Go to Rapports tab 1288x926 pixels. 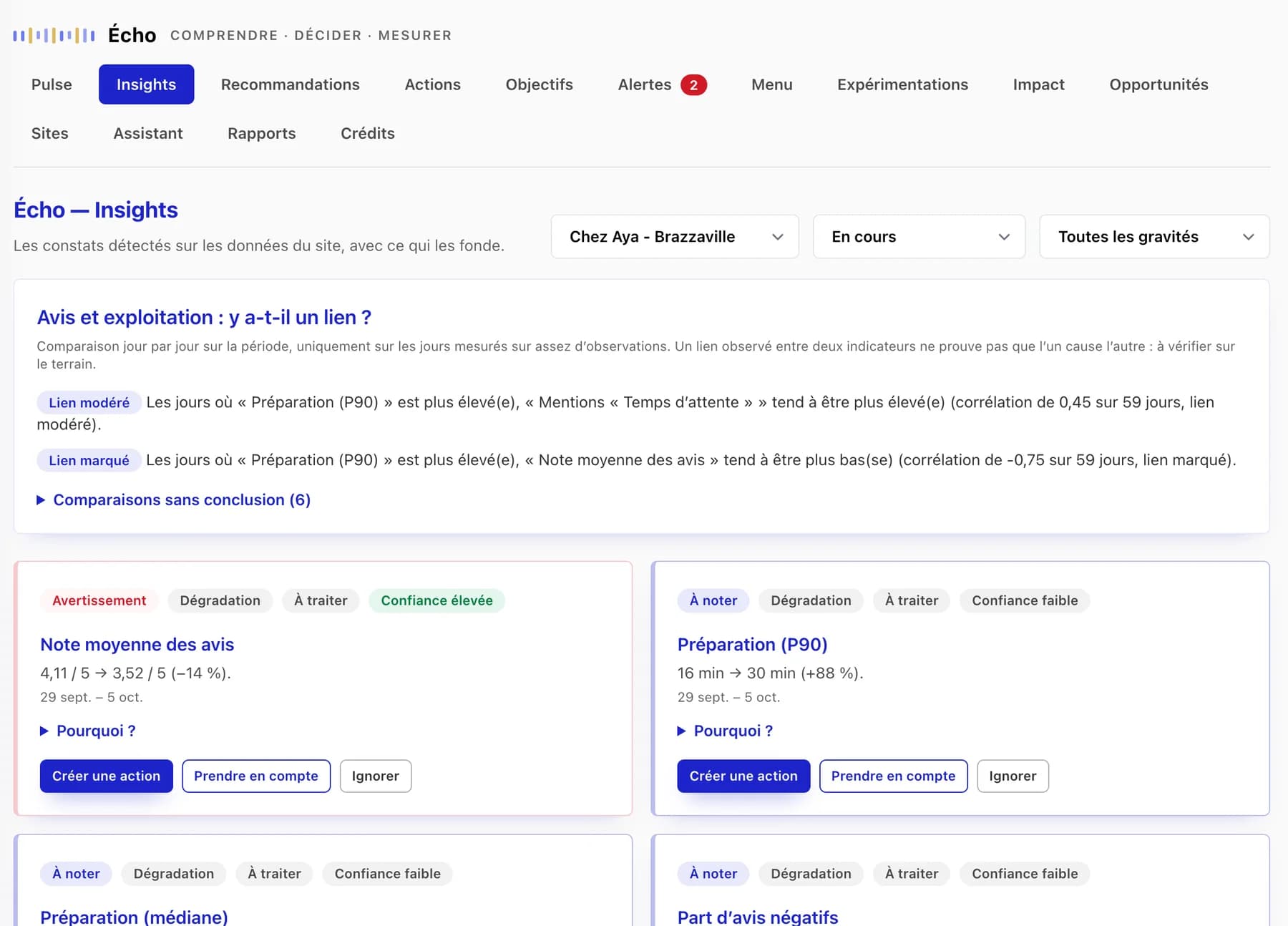[261, 133]
